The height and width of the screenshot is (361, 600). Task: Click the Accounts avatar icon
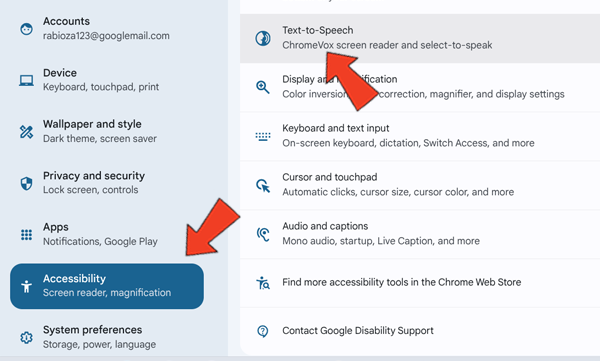point(26,29)
